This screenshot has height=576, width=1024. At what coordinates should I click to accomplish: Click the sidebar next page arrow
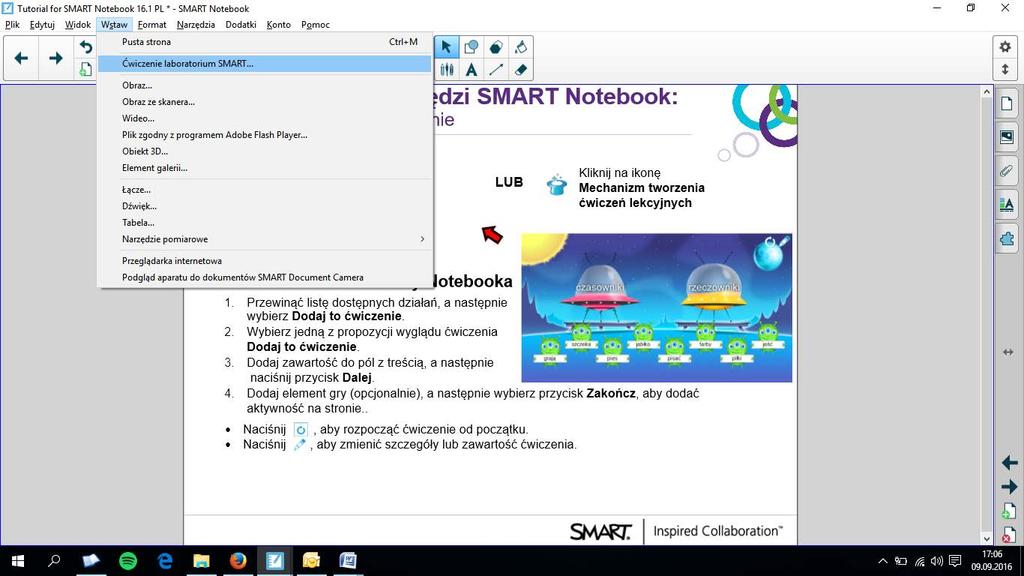tap(1009, 487)
